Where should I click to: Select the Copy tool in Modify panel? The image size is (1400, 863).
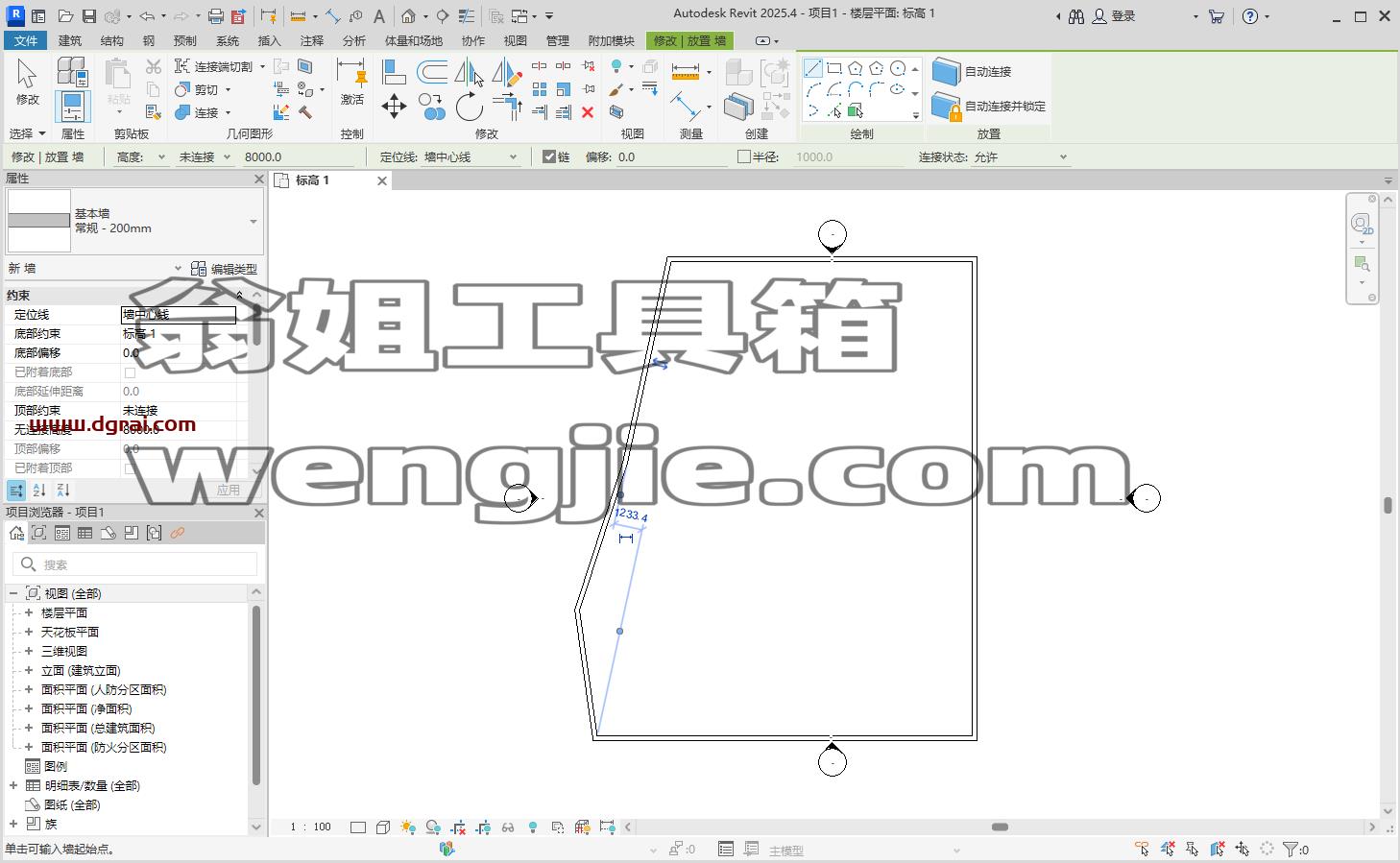click(x=432, y=106)
